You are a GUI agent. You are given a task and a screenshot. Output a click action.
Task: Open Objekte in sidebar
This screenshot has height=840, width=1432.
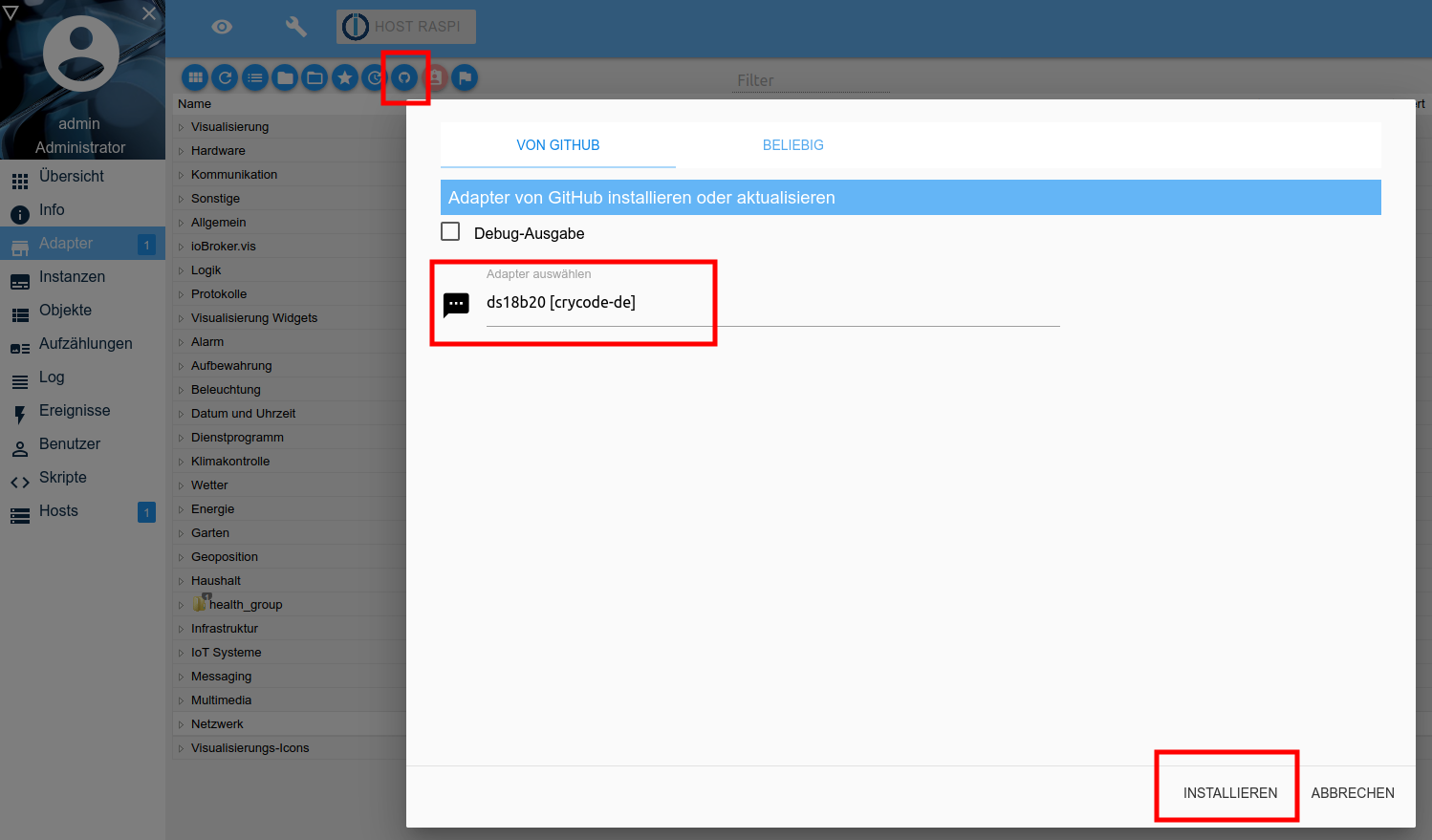[x=82, y=311]
